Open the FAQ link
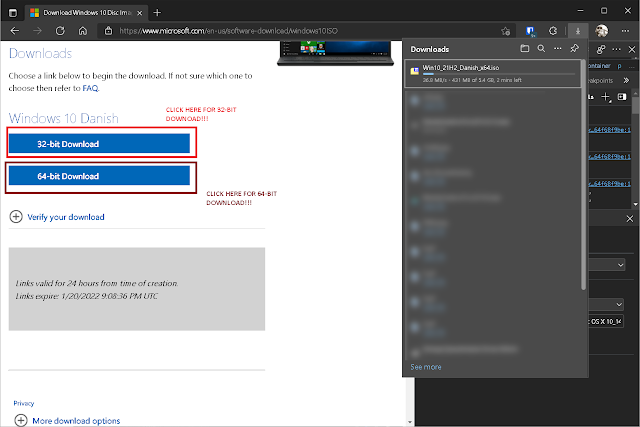Screen dimensions: 640x427 90,88
